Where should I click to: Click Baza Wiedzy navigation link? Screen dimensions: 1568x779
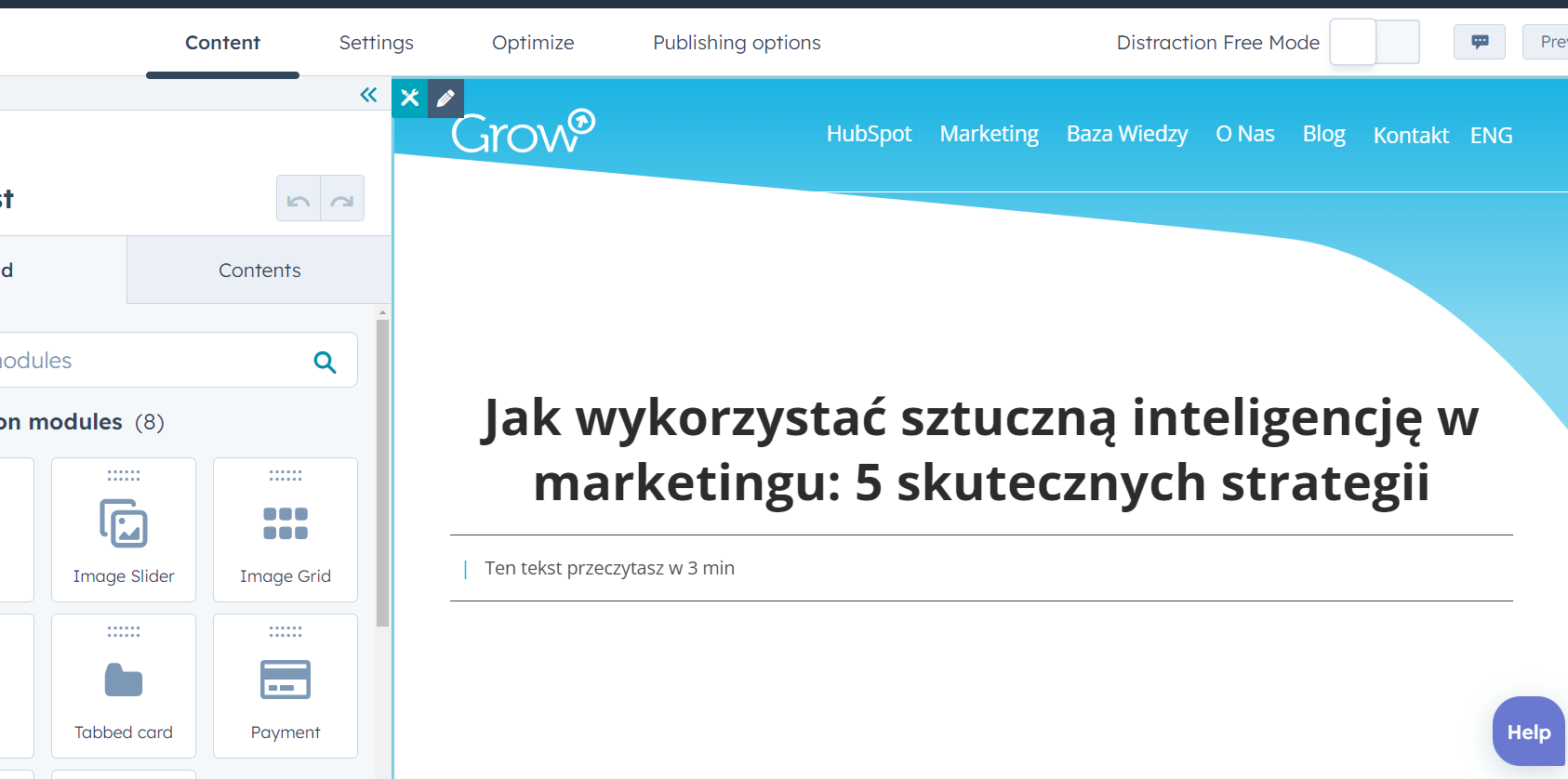click(x=1127, y=134)
